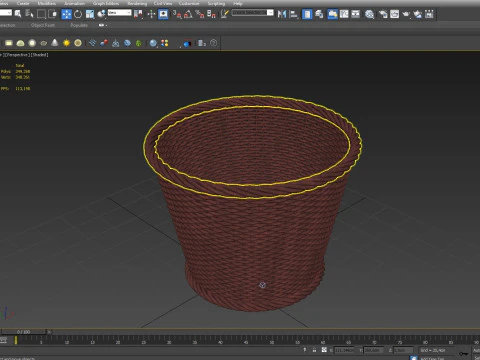This screenshot has width=480, height=360.
Task: Toggle Keyboard Shortcut Override button
Action: tap(163, 14)
